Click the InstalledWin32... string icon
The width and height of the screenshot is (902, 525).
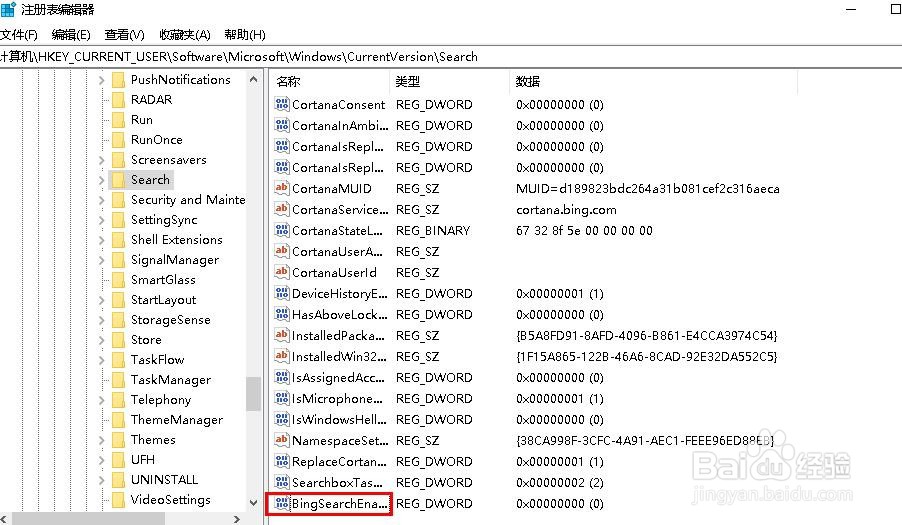click(282, 356)
